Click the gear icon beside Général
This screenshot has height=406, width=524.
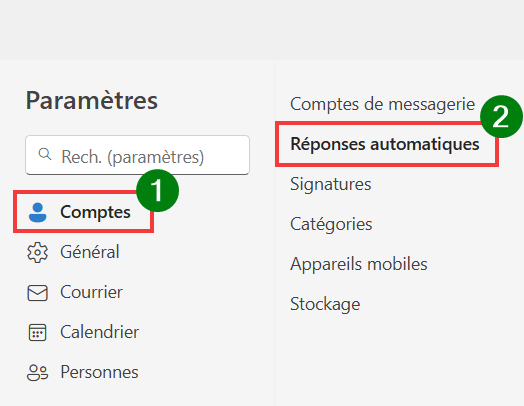[37, 252]
